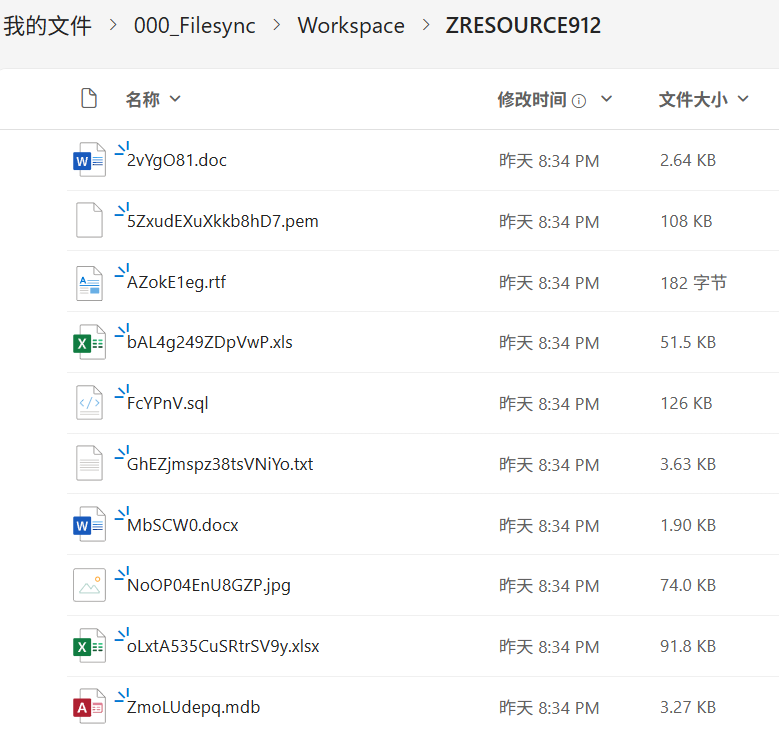This screenshot has width=779, height=731.
Task: Click modified time of ZmoLUdepq.mdb
Action: [549, 707]
